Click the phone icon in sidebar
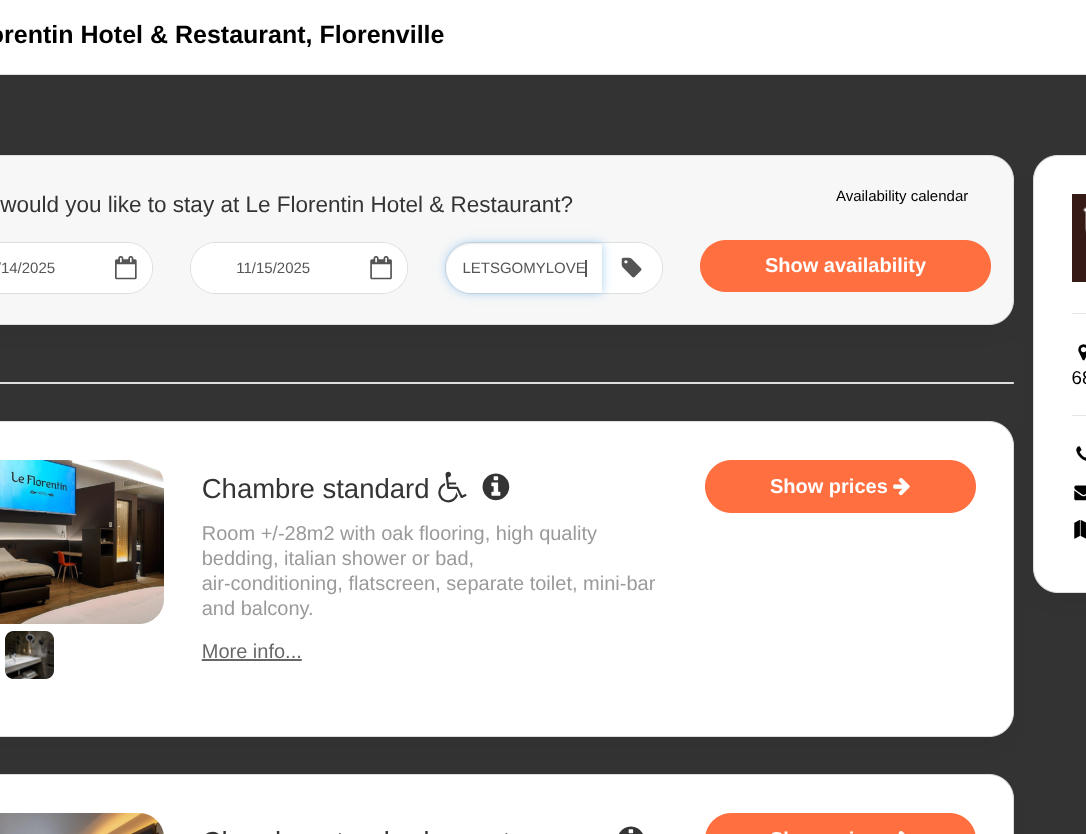Screen dimensions: 1086x834 tap(1081, 454)
